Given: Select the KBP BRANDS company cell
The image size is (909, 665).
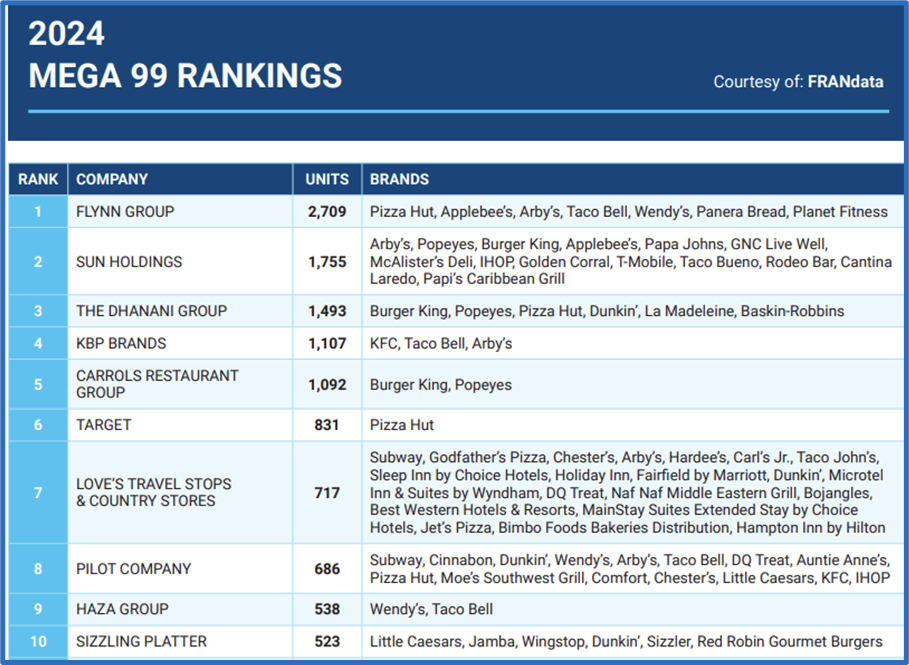Looking at the screenshot, I should [180, 343].
